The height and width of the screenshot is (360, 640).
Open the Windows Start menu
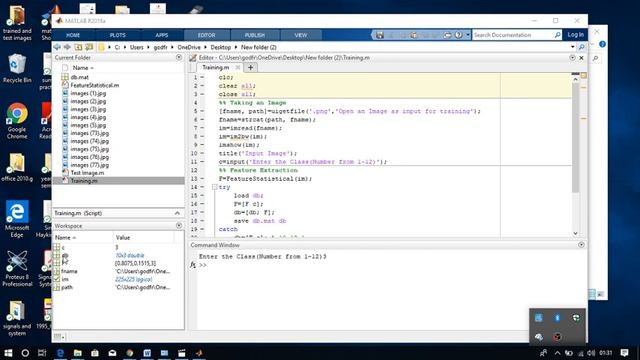coord(8,353)
